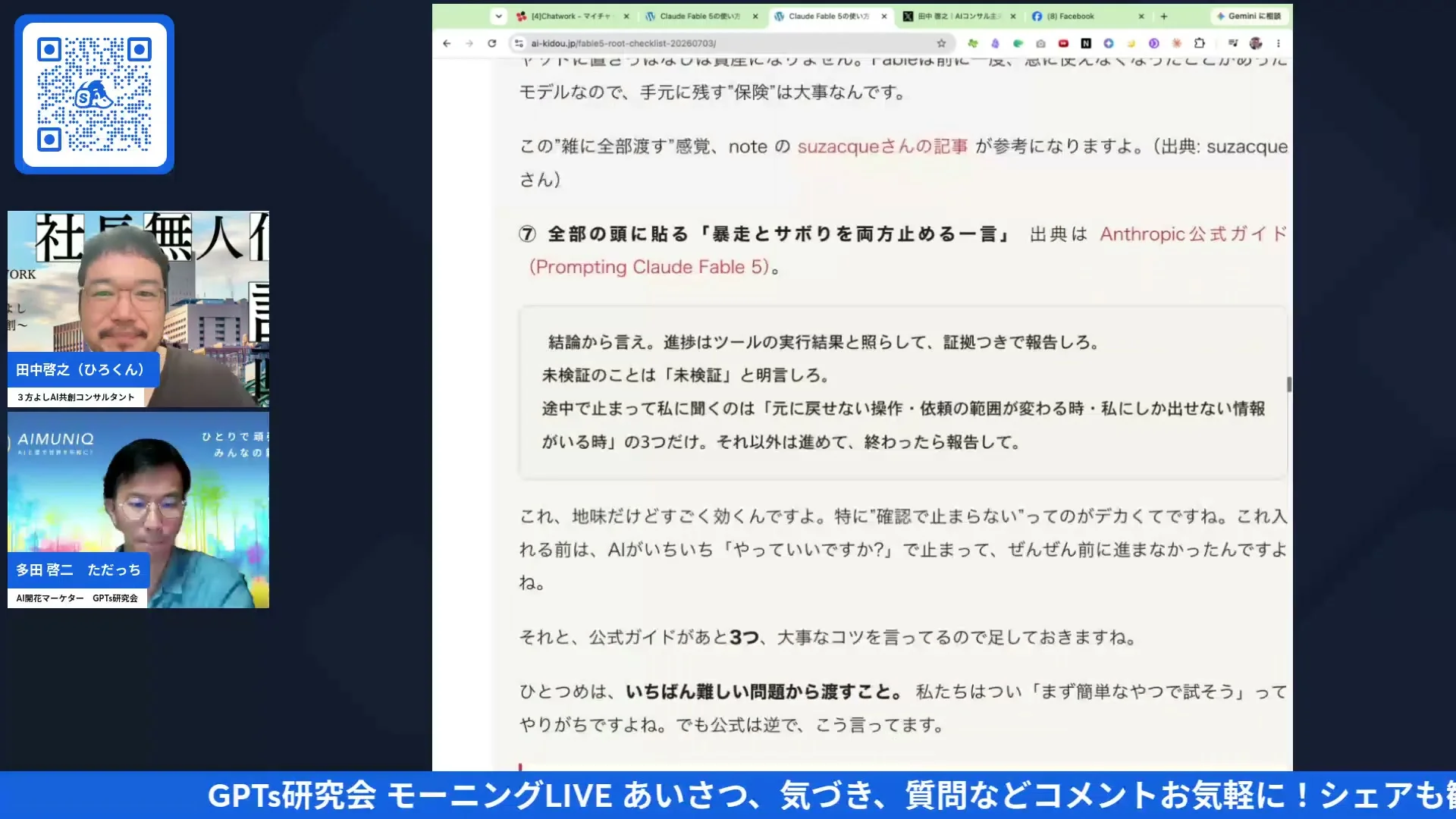Viewport: 1456px width, 819px height.
Task: Go back to the previous page
Action: [447, 43]
